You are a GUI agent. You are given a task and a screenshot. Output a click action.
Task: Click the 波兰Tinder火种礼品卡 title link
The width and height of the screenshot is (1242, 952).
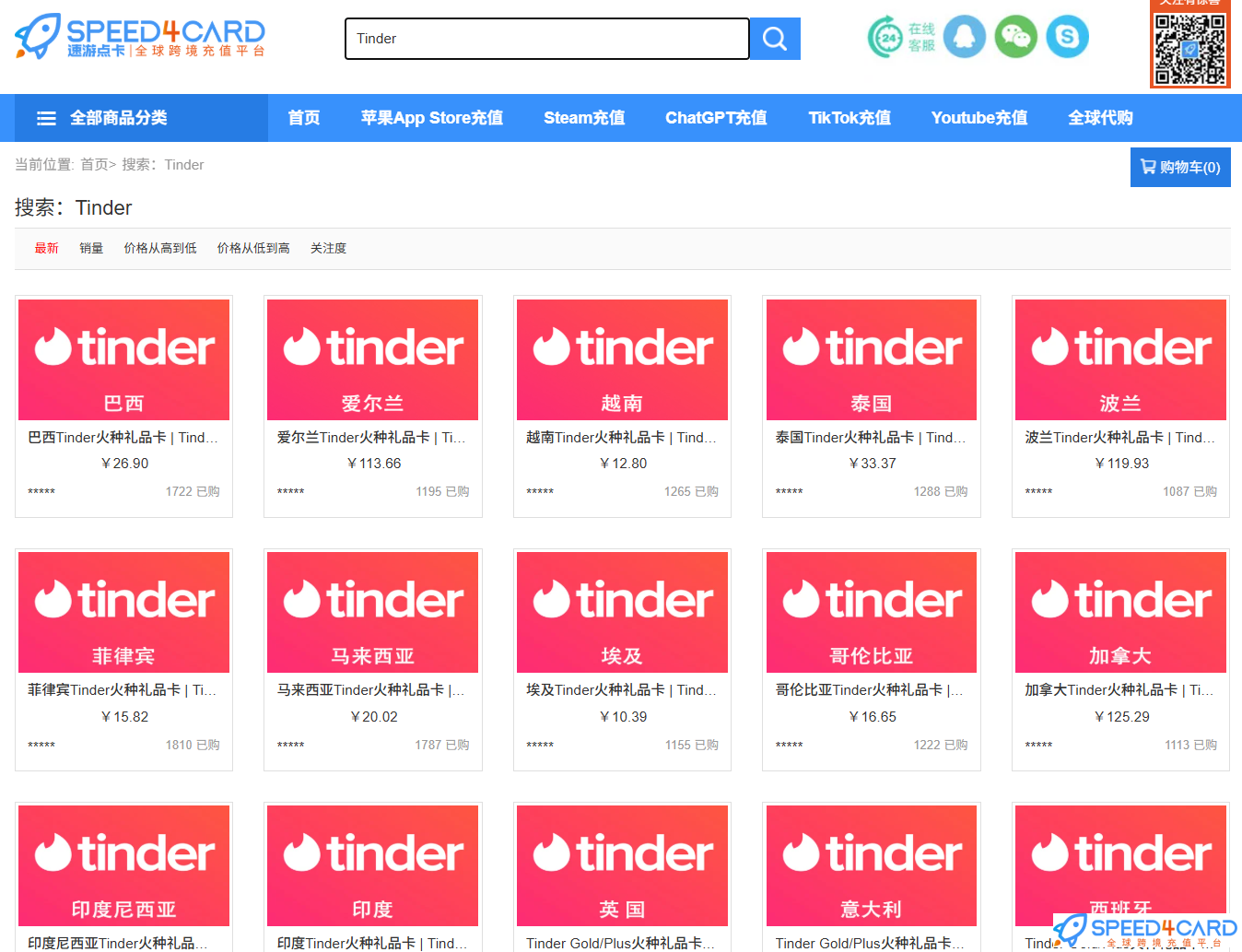[x=1120, y=438]
